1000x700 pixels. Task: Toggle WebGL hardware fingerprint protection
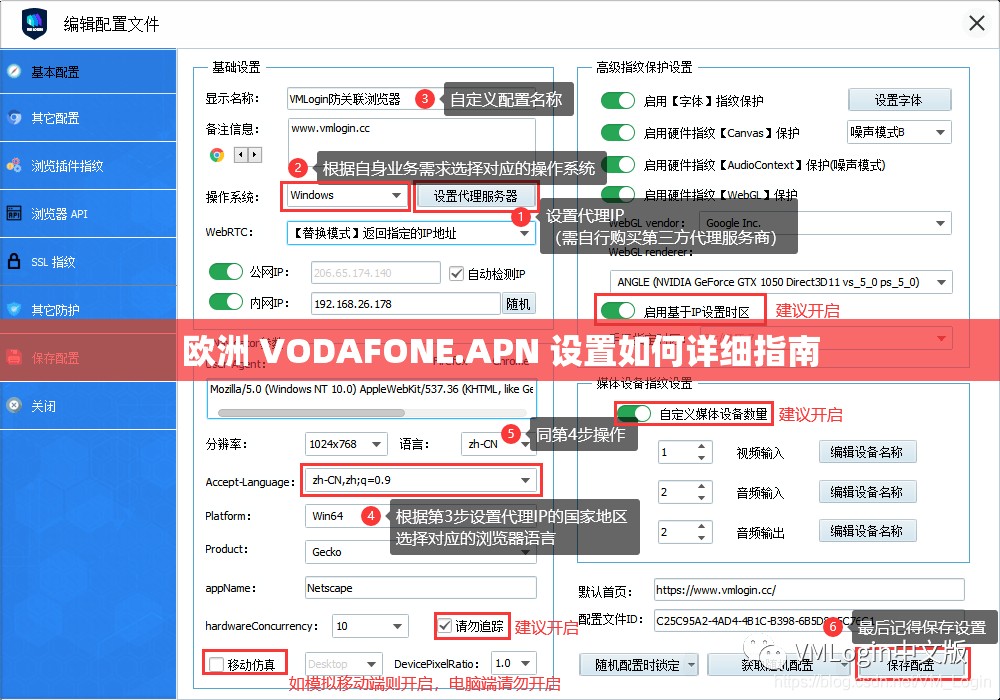click(x=617, y=193)
